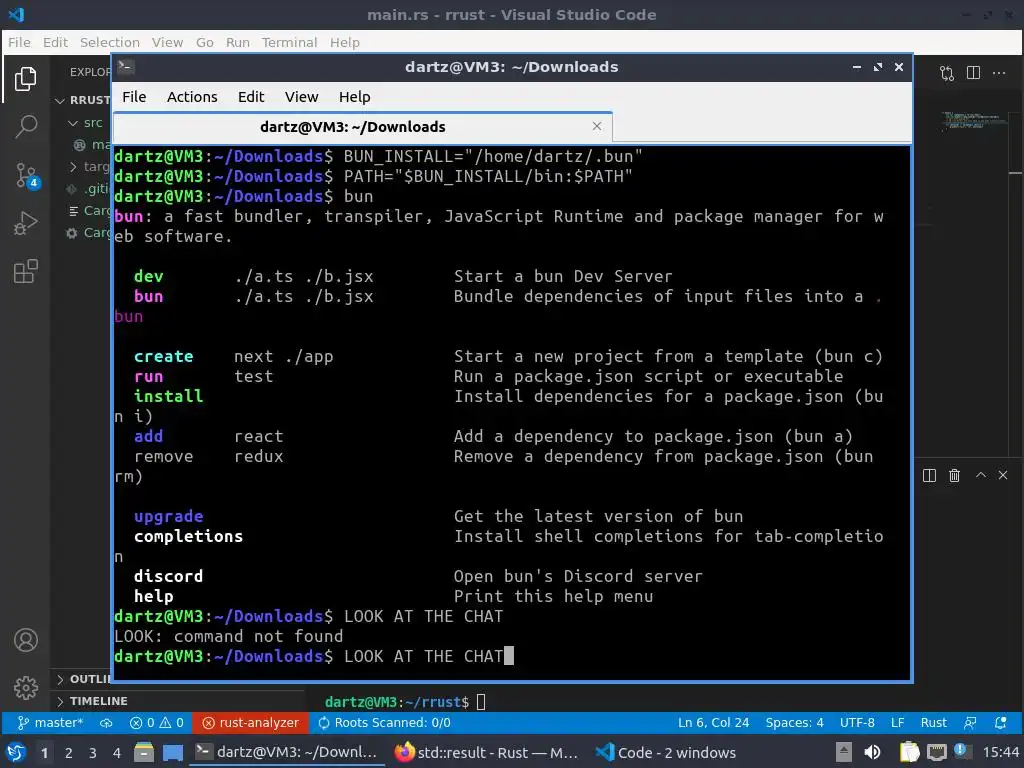
Task: Open the Search view in activity bar
Action: pos(25,126)
